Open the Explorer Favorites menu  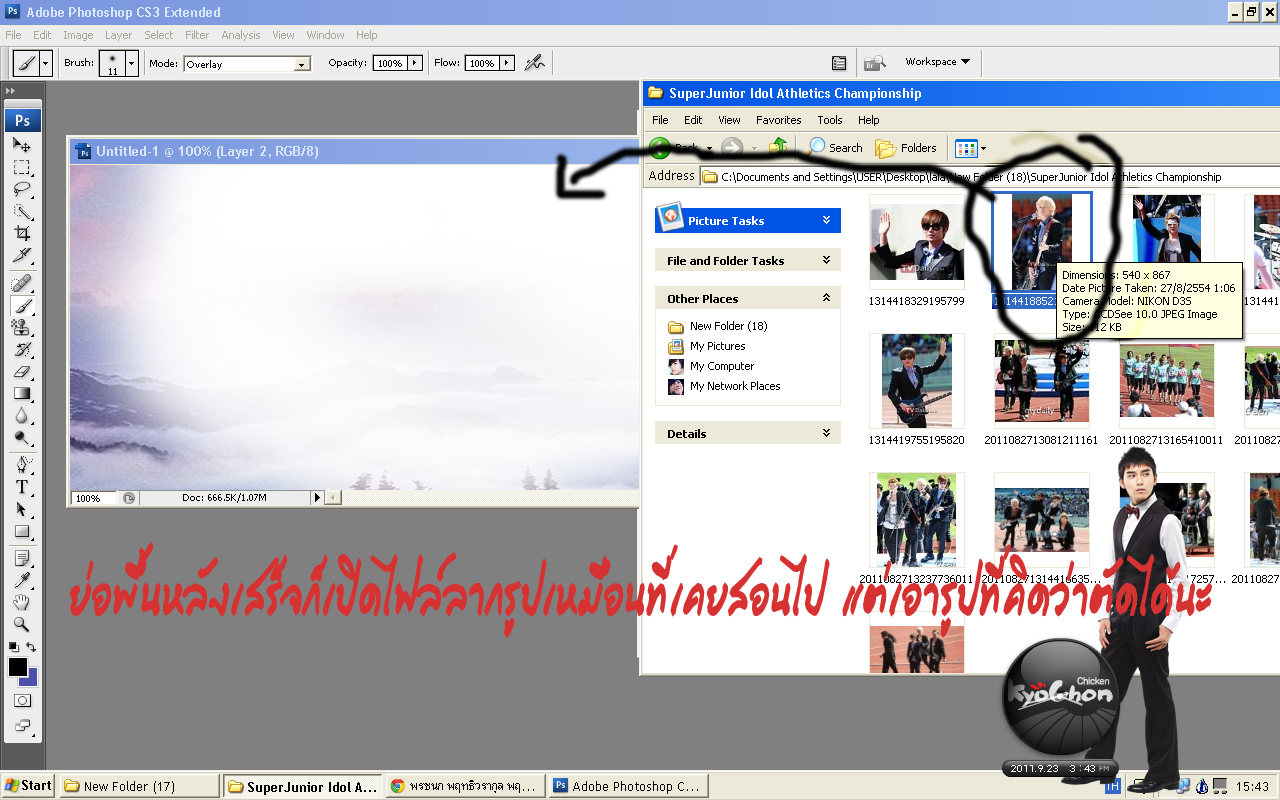pyautogui.click(x=778, y=120)
